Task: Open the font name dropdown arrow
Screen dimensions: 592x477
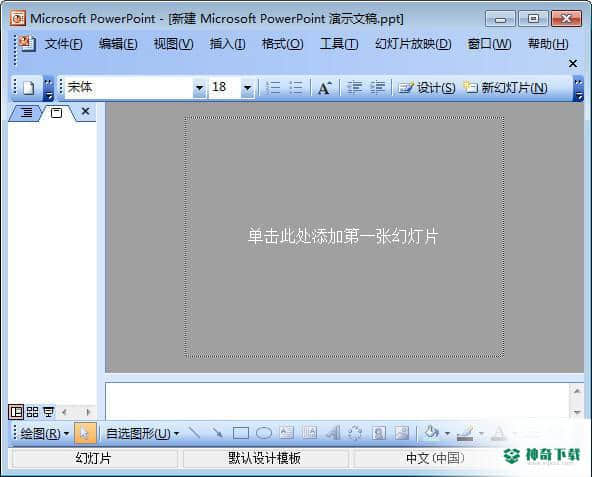Action: pyautogui.click(x=199, y=88)
